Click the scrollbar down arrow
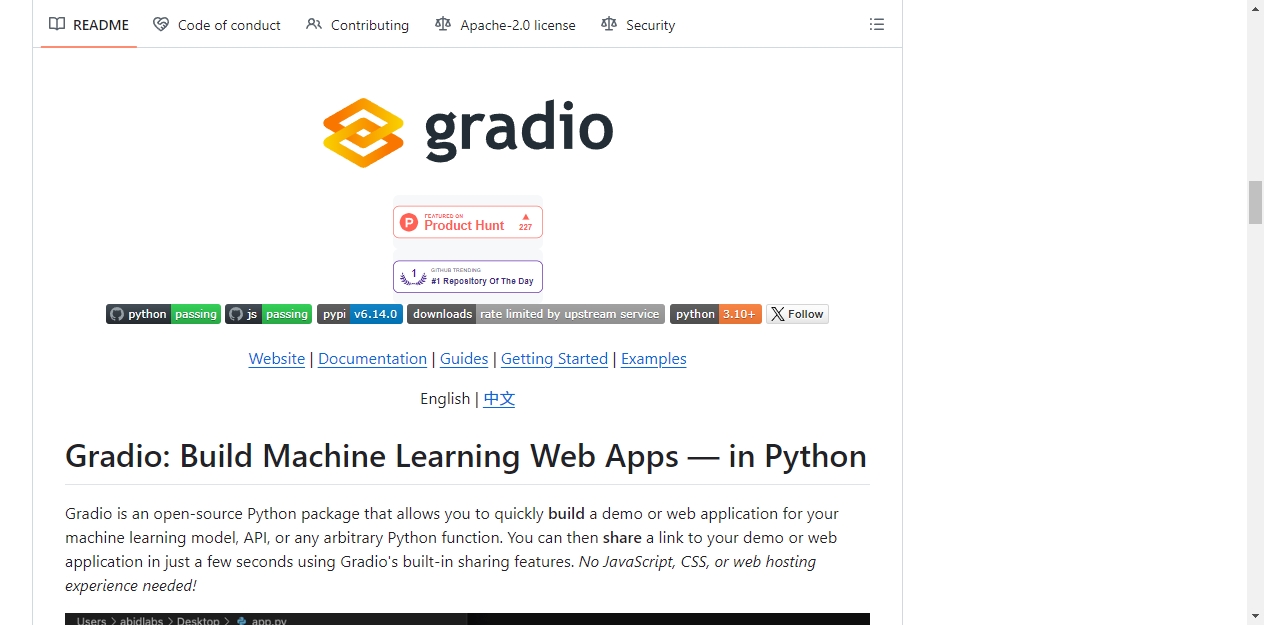The image size is (1264, 625). [x=1255, y=616]
